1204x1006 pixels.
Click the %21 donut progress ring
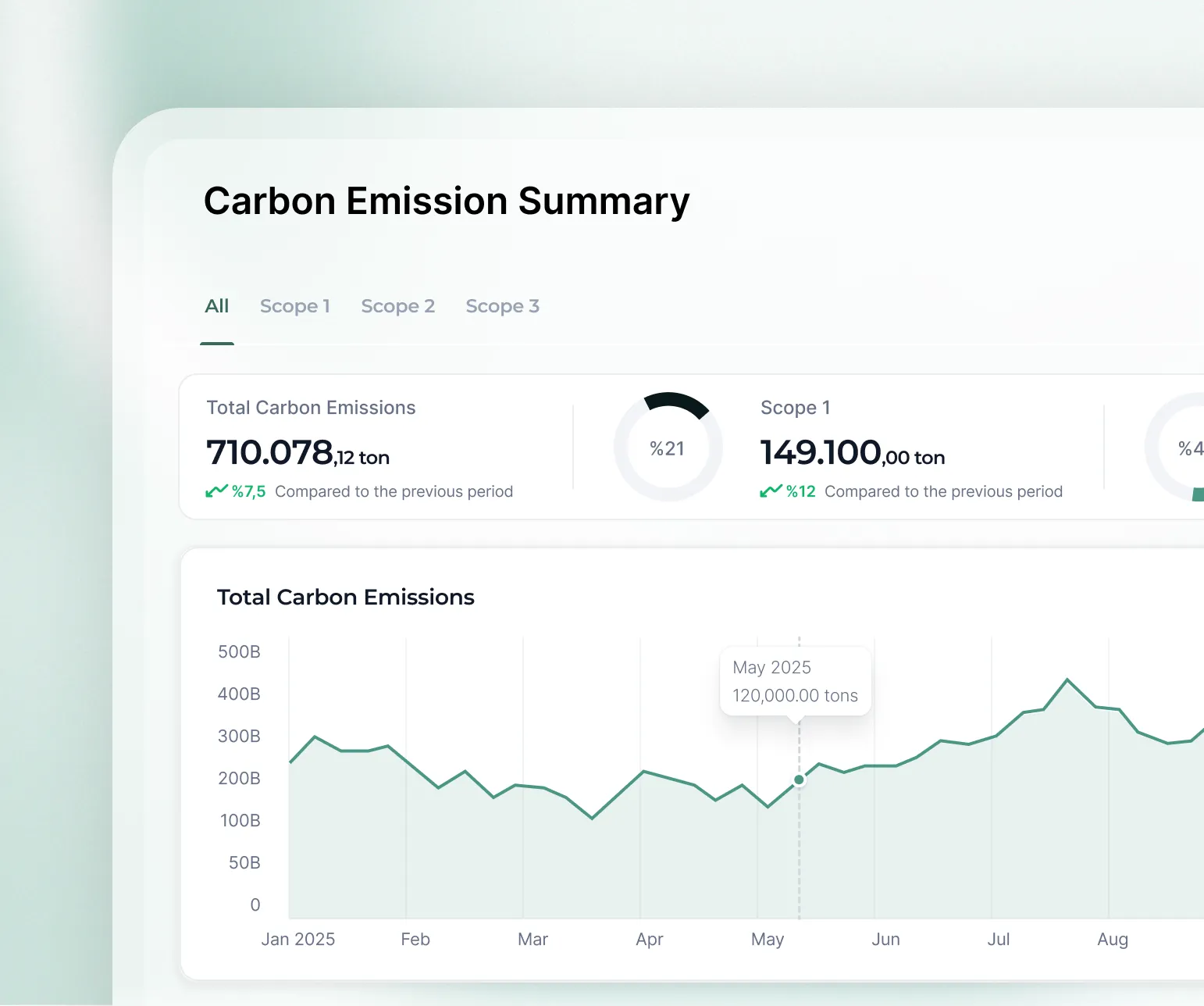pyautogui.click(x=668, y=448)
